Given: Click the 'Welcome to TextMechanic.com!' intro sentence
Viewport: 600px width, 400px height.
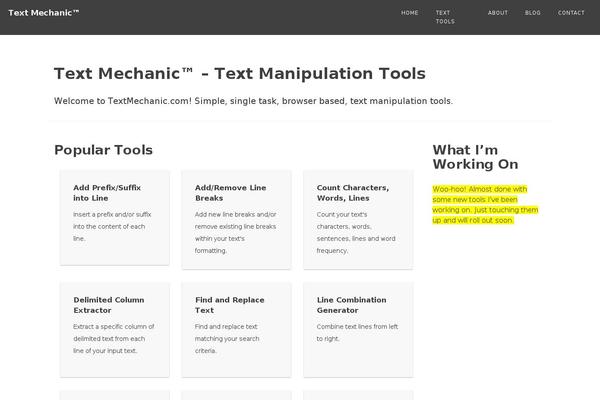Looking at the screenshot, I should (253, 101).
